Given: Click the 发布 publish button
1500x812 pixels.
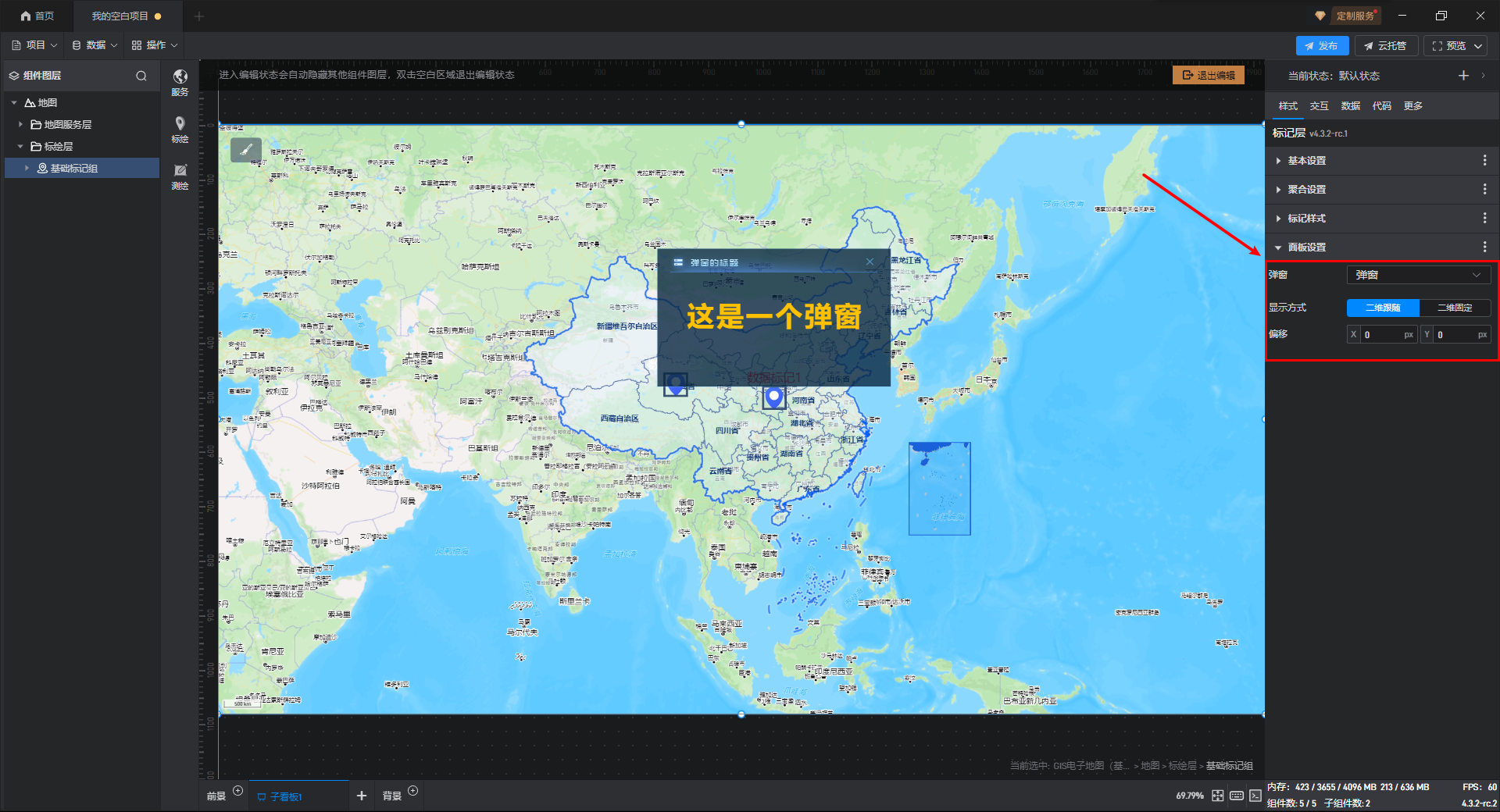Looking at the screenshot, I should 1322,46.
